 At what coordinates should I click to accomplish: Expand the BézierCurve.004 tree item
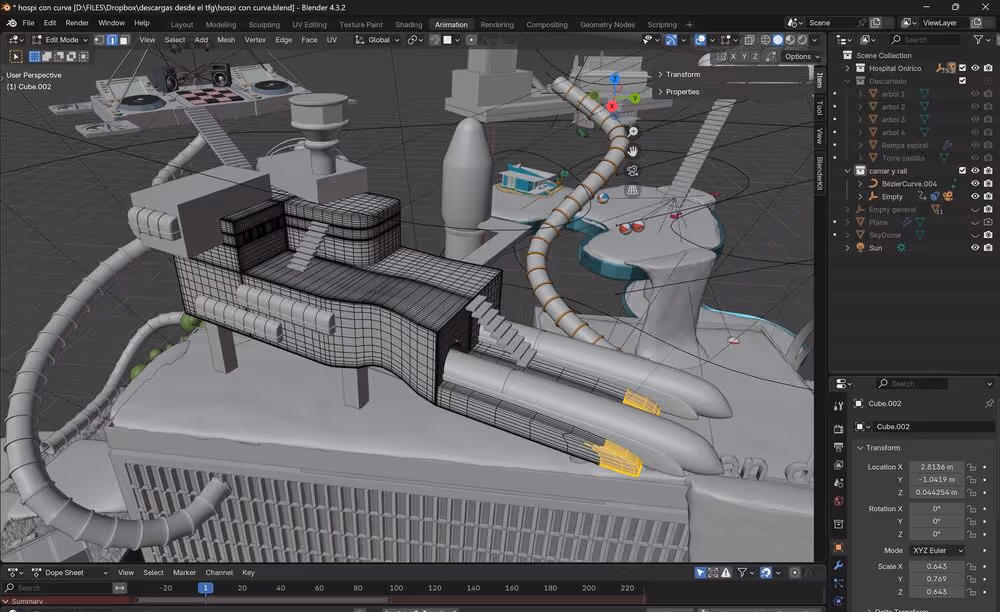tap(859, 183)
